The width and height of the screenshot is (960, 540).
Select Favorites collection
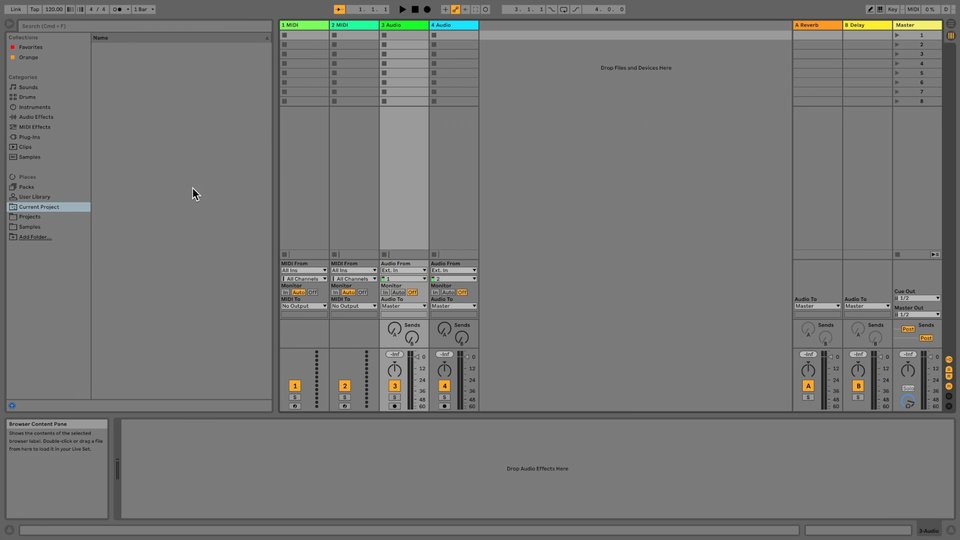30,47
